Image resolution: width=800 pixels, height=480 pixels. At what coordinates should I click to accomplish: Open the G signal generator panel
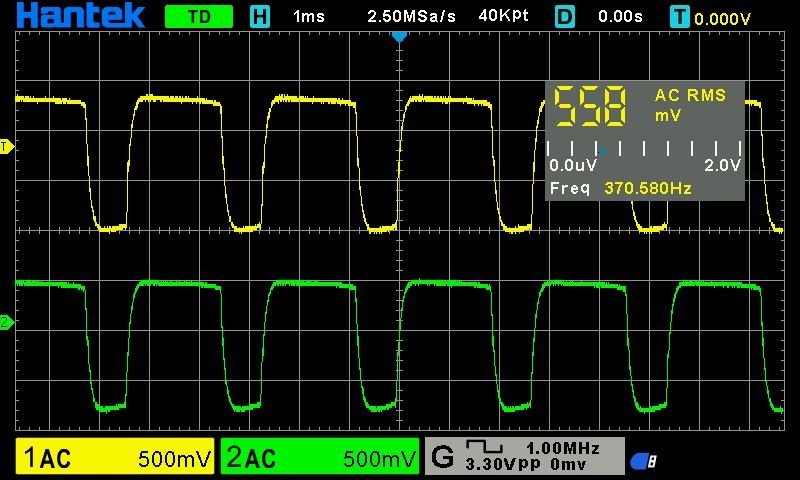(442, 457)
